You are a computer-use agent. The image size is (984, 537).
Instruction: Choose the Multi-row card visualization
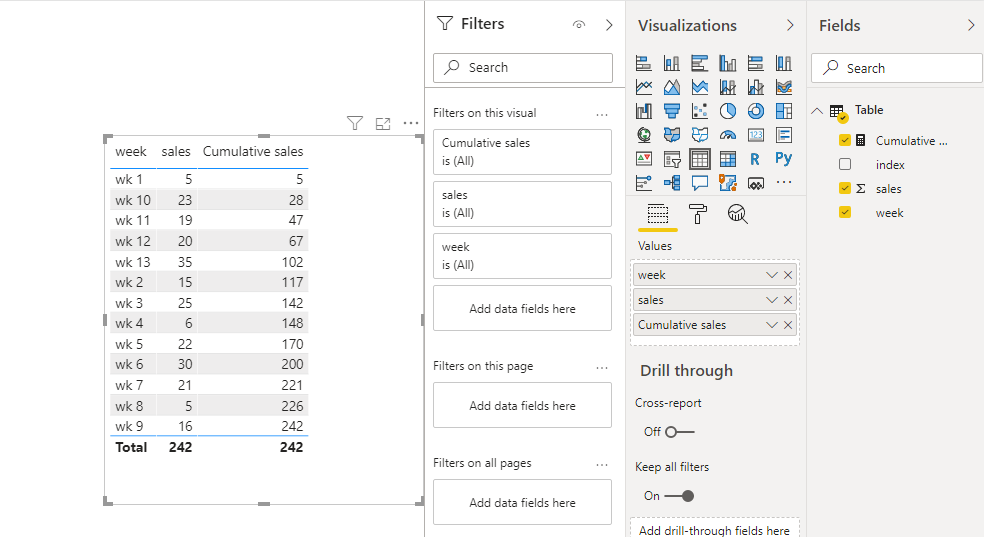pyautogui.click(x=784, y=135)
